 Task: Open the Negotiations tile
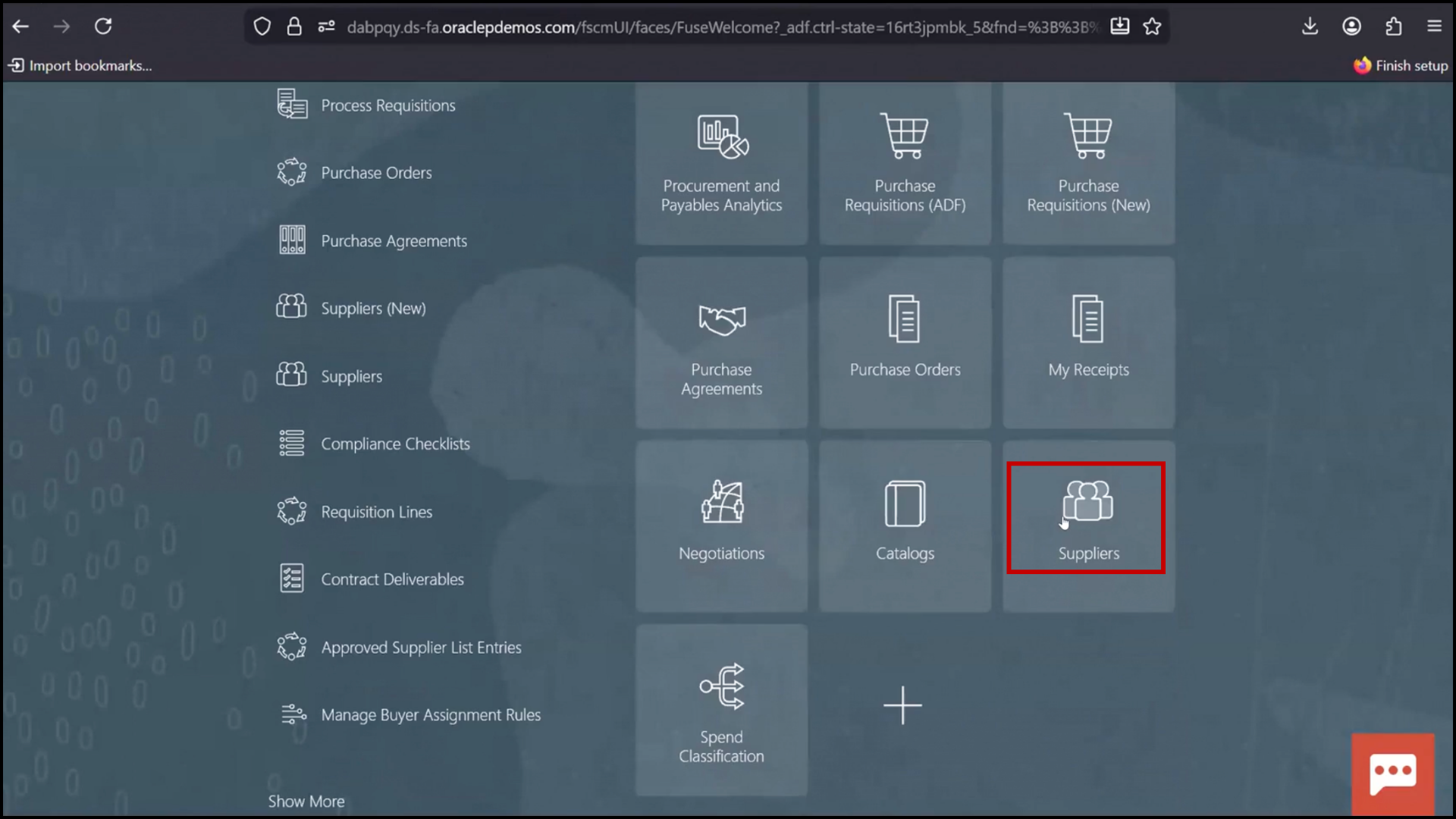tap(721, 526)
